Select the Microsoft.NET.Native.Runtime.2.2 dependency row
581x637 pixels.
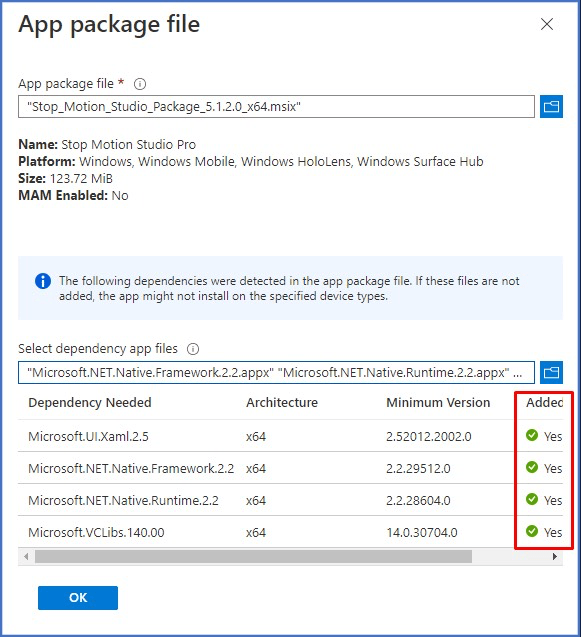pyautogui.click(x=290, y=500)
